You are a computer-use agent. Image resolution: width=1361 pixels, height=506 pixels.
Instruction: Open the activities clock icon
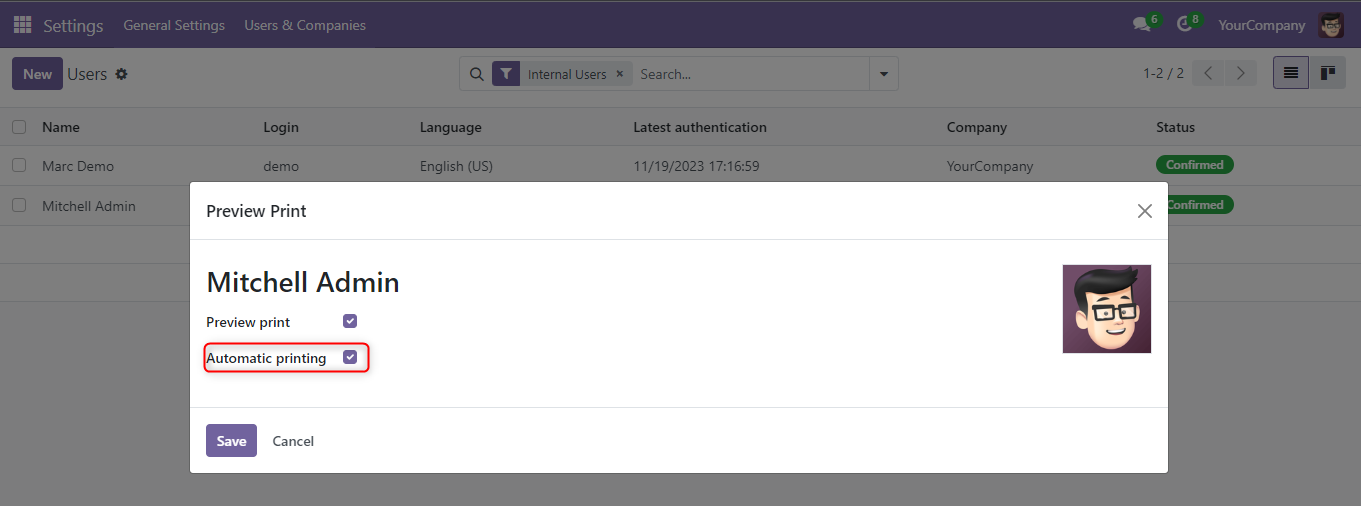pyautogui.click(x=1184, y=25)
